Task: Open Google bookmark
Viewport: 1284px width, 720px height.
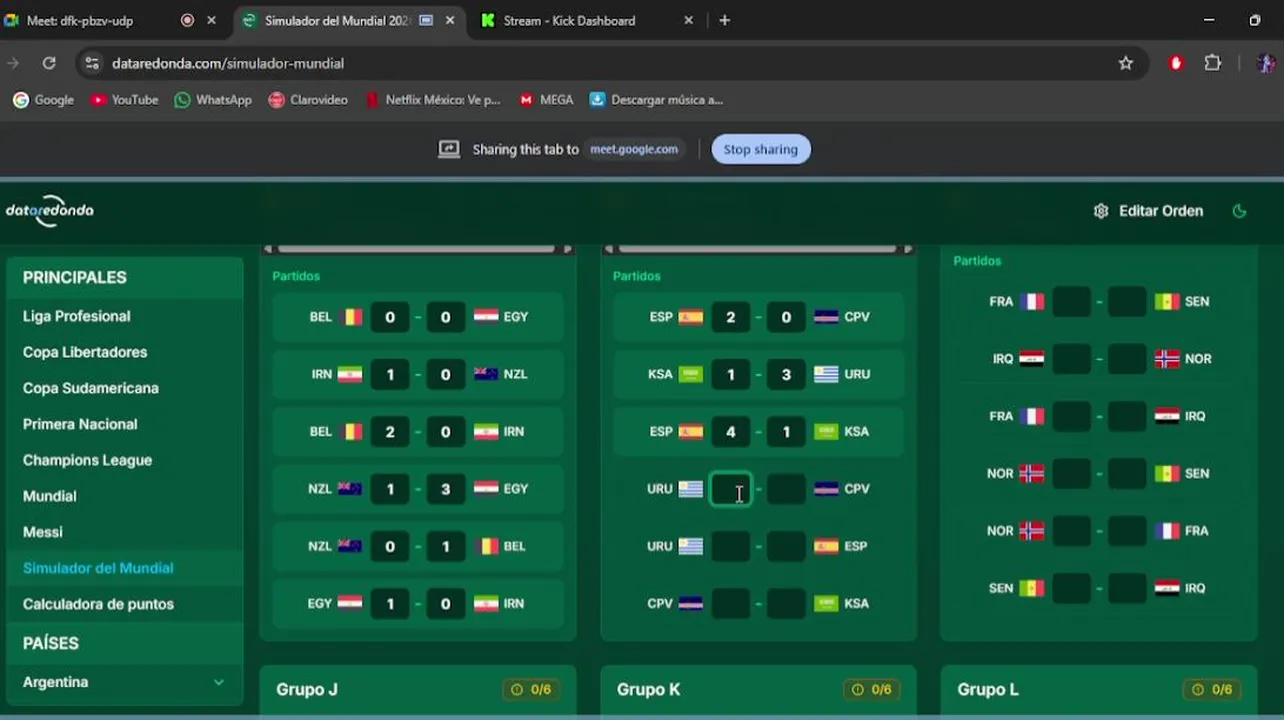Action: [x=43, y=100]
